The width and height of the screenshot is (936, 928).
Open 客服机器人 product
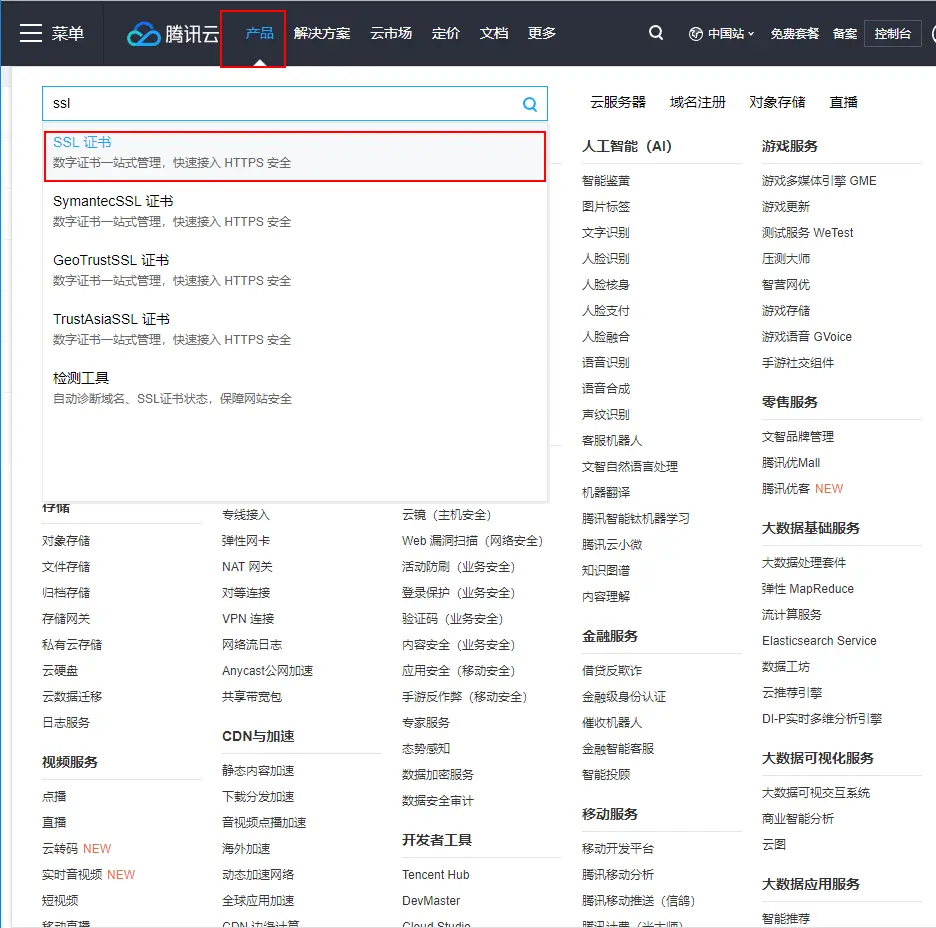click(612, 441)
